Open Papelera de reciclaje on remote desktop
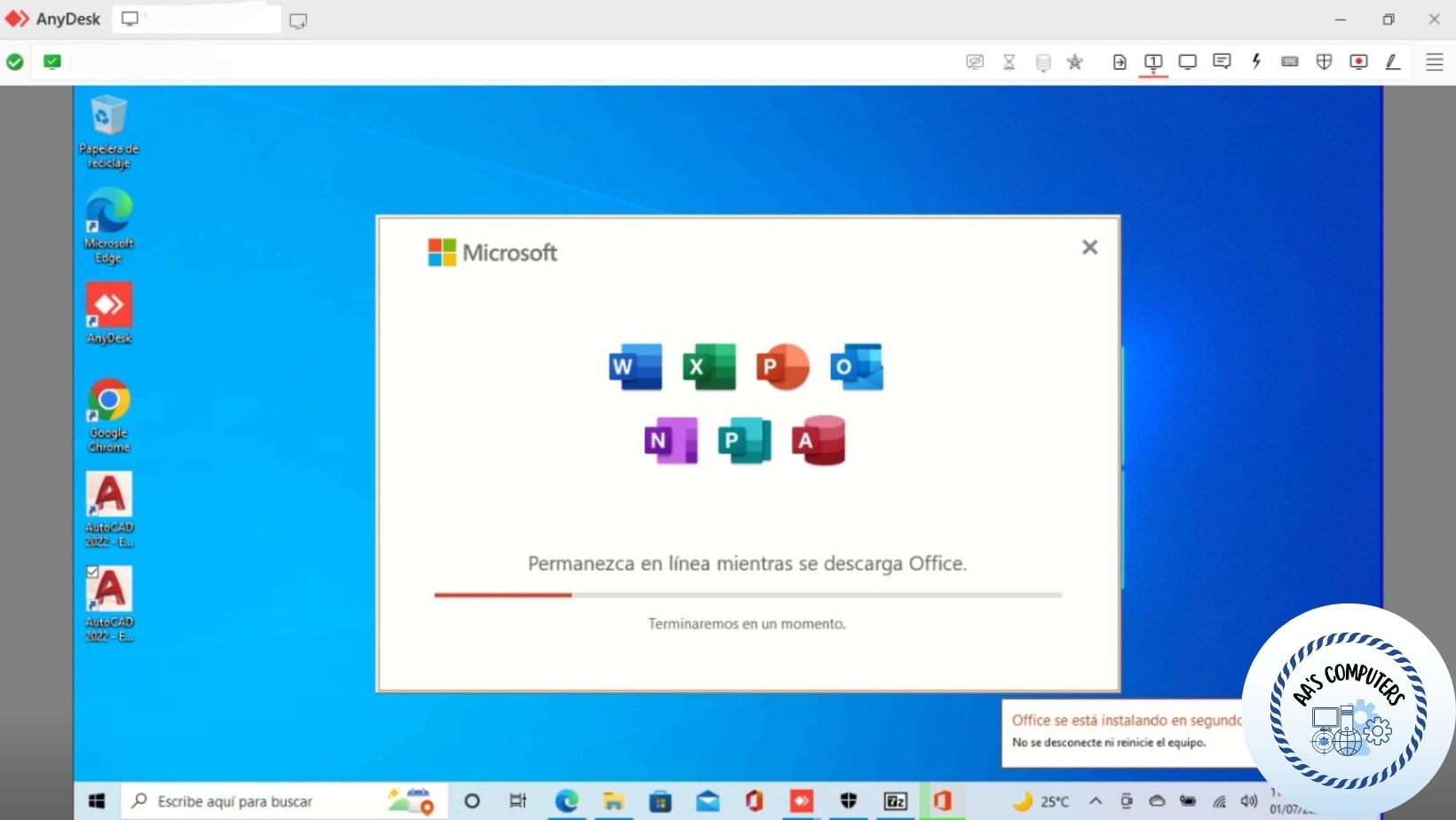This screenshot has height=820, width=1456. pos(108,131)
